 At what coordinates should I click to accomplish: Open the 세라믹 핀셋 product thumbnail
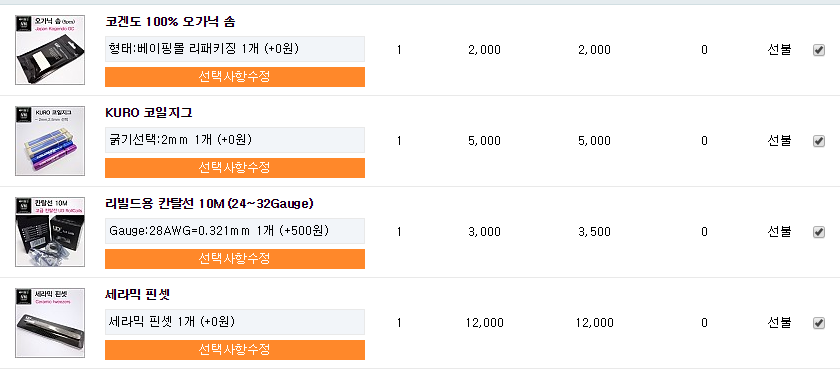[x=50, y=323]
